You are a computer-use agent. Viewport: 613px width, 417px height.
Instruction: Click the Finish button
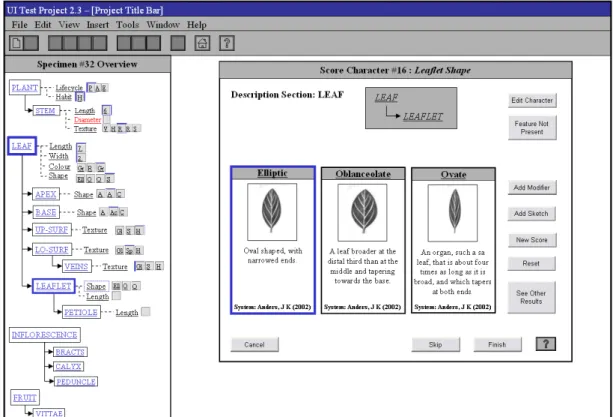(497, 345)
